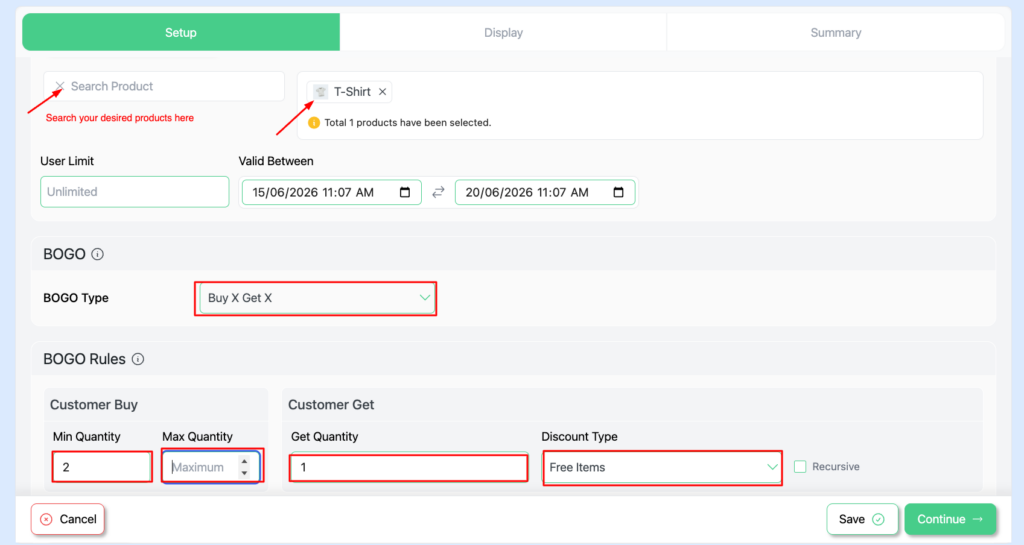The width and height of the screenshot is (1024, 545).
Task: Click the Max Quantity field
Action: pos(211,467)
